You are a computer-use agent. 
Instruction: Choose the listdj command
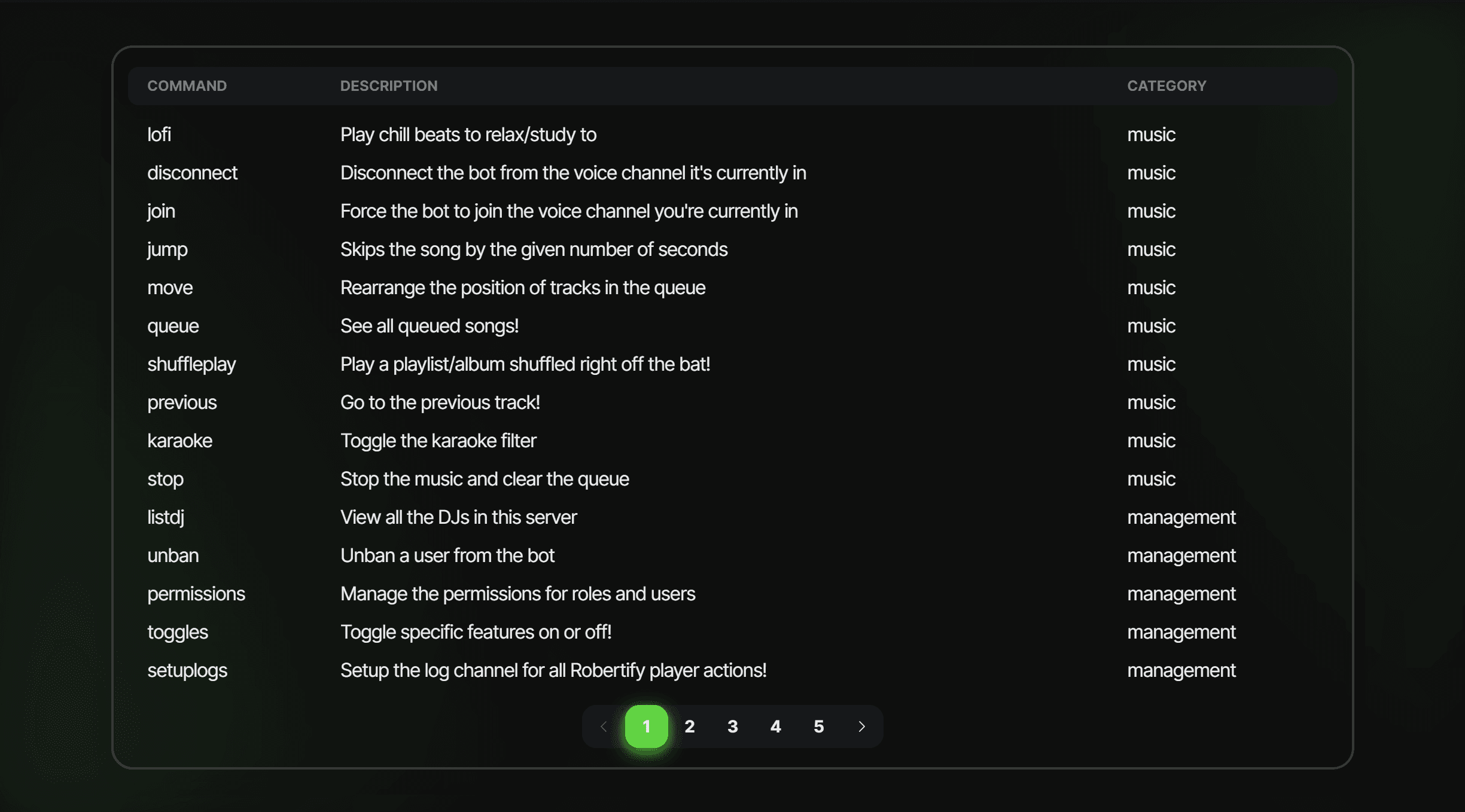coord(166,517)
